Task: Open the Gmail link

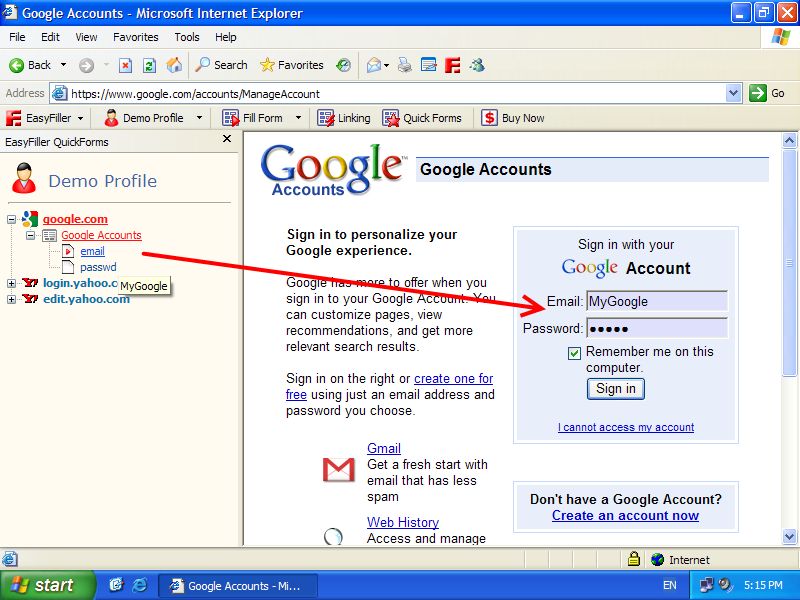Action: 384,448
